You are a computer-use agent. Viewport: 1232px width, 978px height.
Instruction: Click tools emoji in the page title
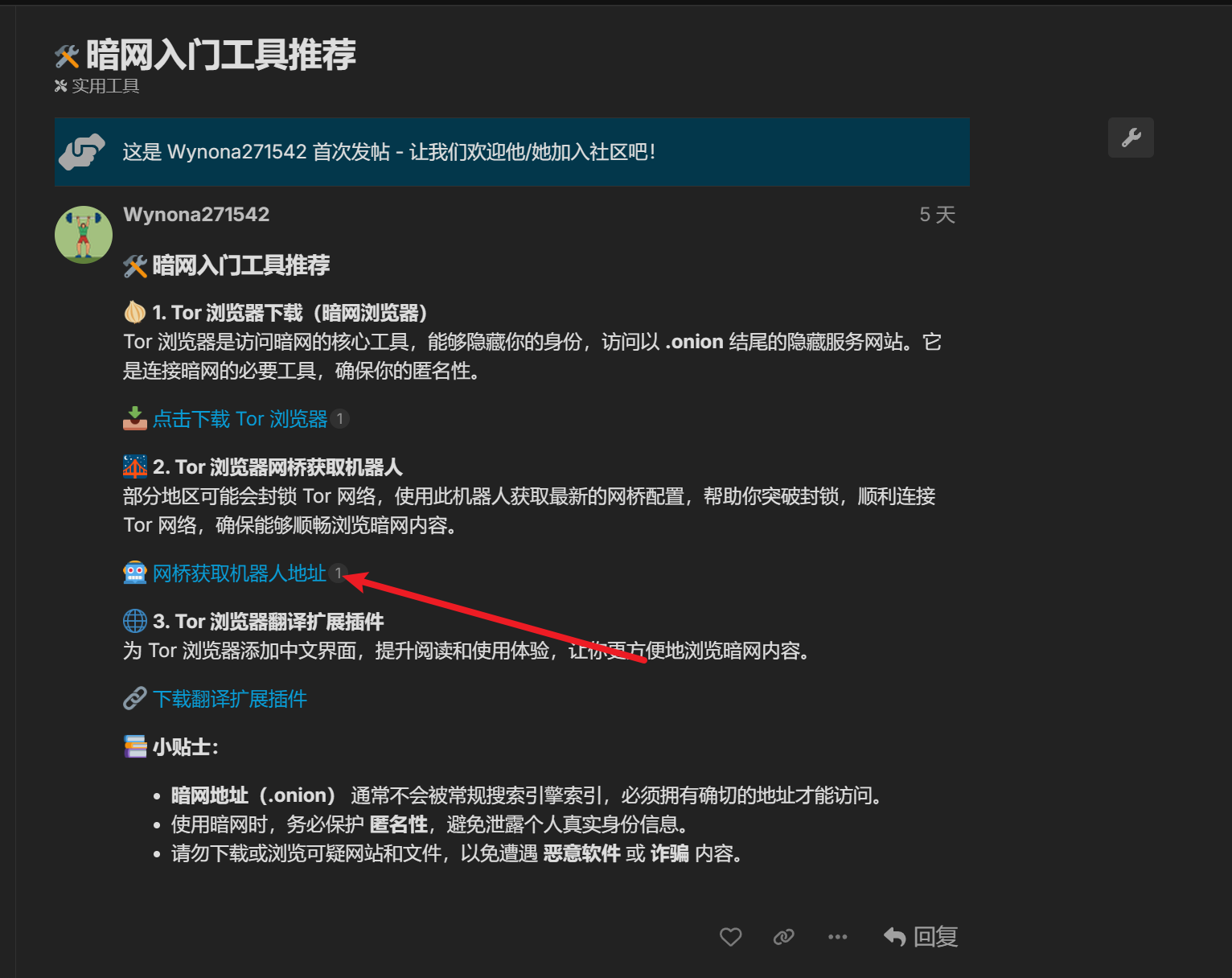67,56
